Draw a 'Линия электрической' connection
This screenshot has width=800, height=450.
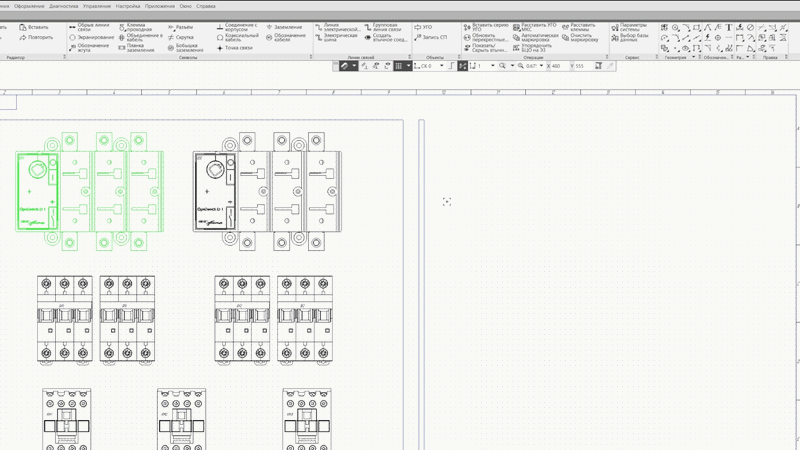point(338,27)
